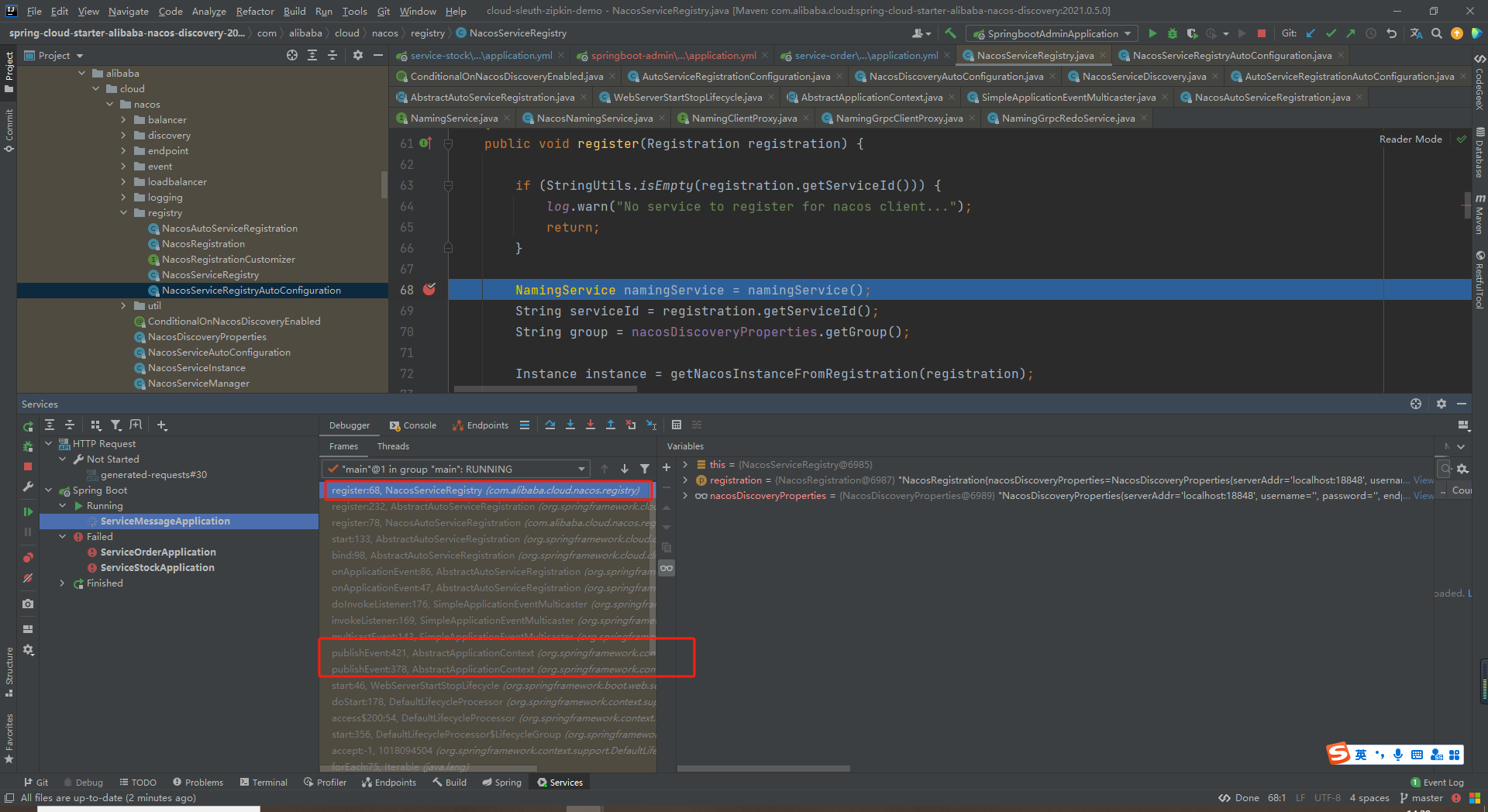Expand the util folder
The width and height of the screenshot is (1488, 812).
(123, 305)
